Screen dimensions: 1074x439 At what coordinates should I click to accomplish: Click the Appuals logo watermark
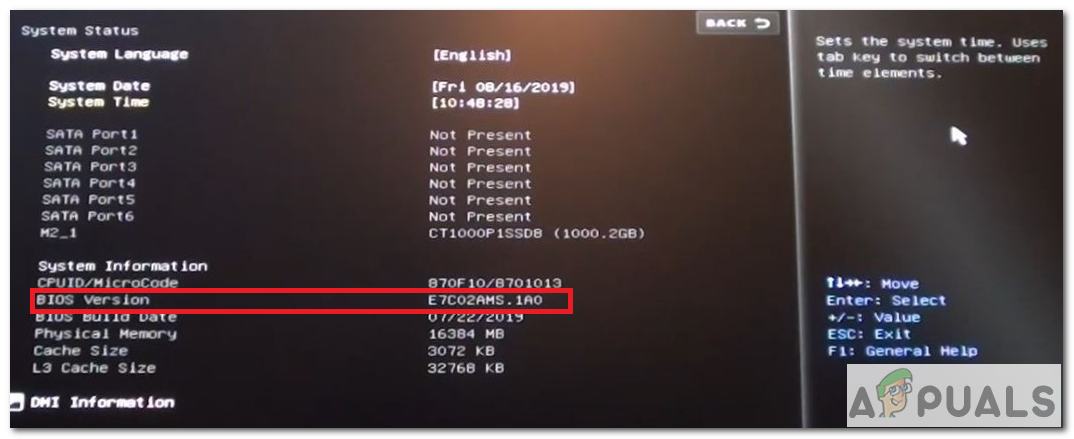pyautogui.click(x=953, y=397)
